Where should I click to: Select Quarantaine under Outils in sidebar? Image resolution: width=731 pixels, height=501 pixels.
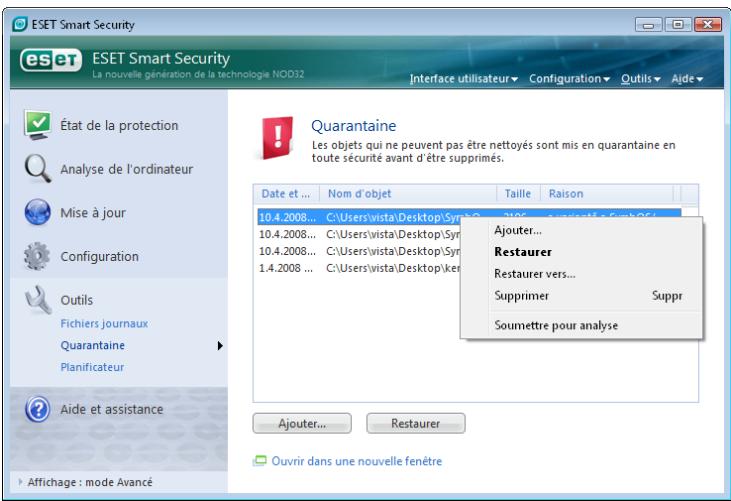[93, 345]
